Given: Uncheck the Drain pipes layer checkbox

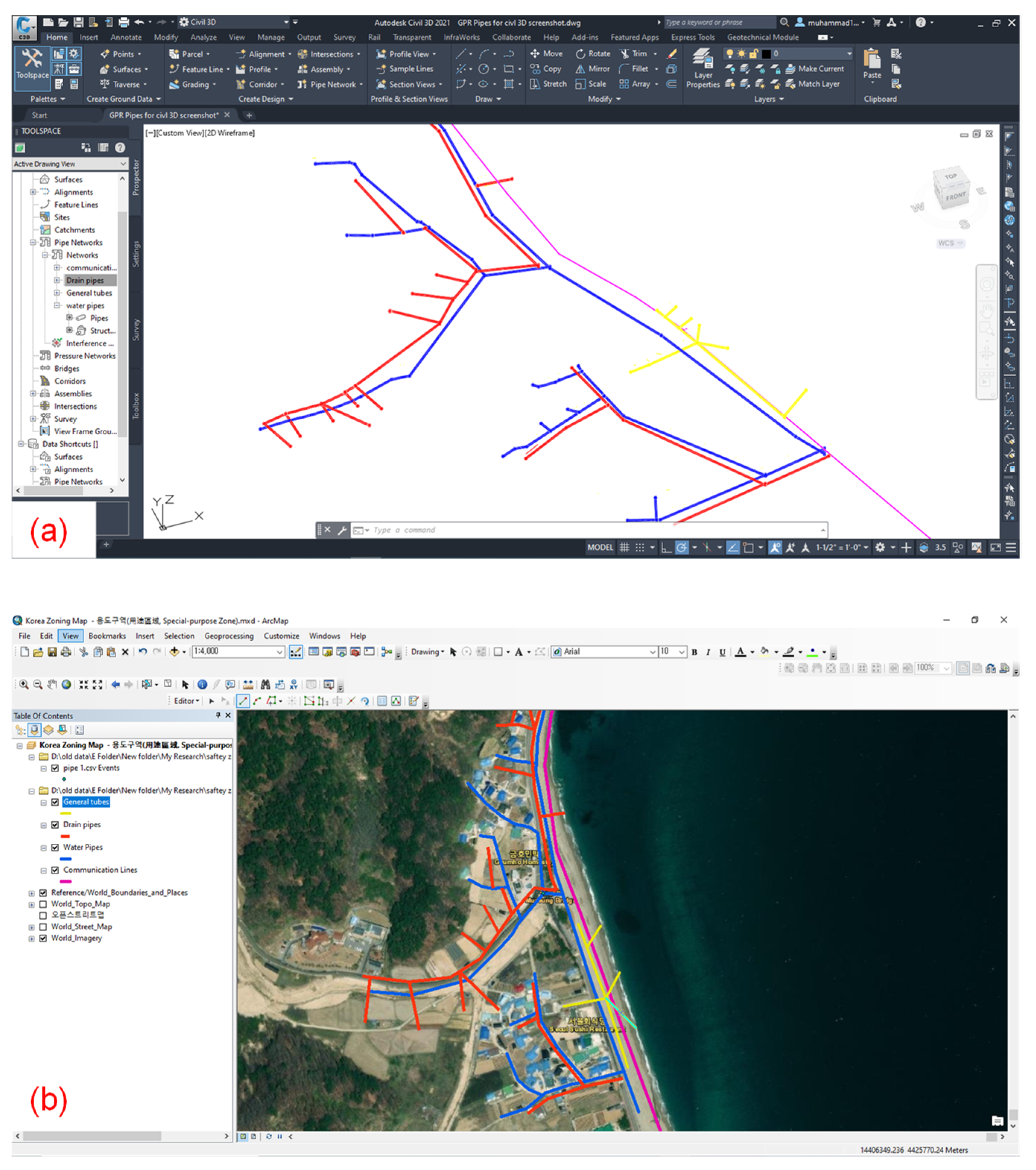Looking at the screenshot, I should pos(55,825).
